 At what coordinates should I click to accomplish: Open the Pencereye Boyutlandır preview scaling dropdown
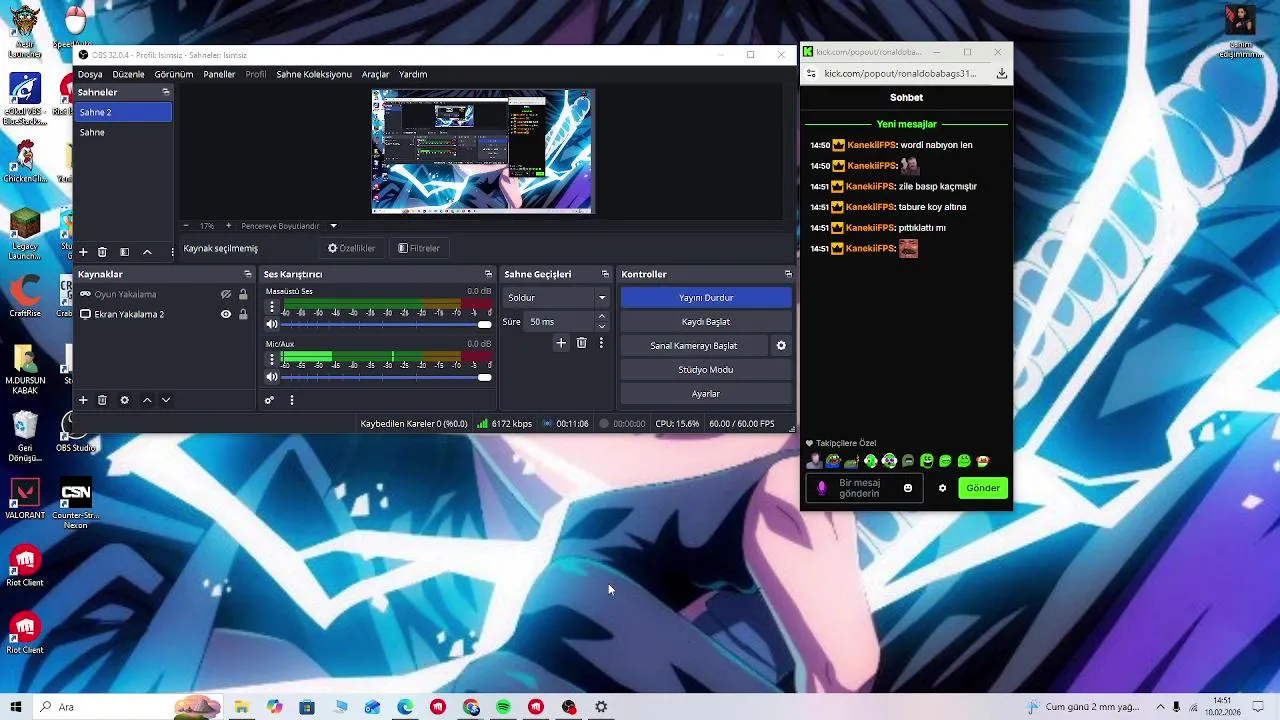(333, 226)
